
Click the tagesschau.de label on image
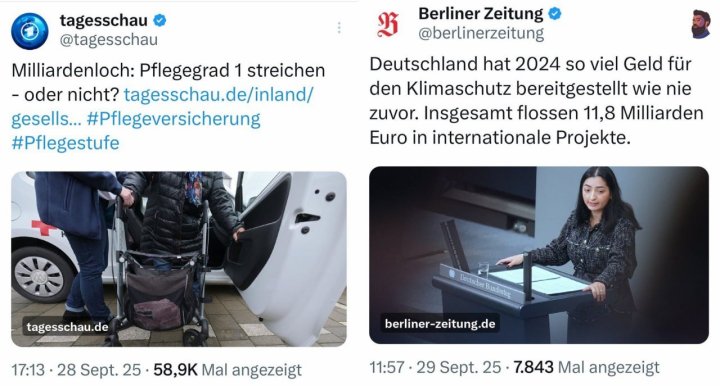coord(68,327)
